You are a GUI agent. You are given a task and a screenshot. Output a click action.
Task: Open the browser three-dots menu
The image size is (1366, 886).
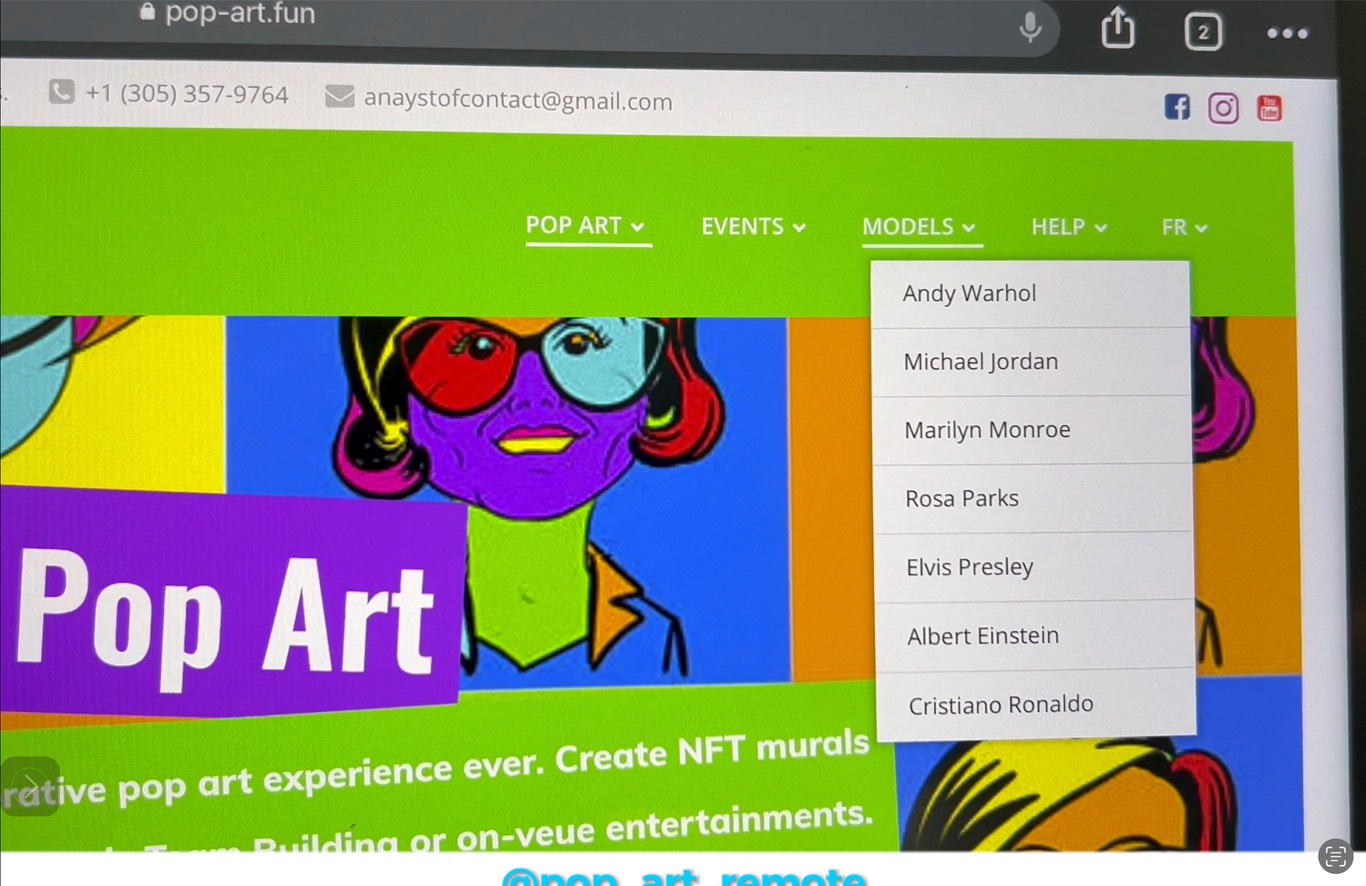coord(1287,33)
